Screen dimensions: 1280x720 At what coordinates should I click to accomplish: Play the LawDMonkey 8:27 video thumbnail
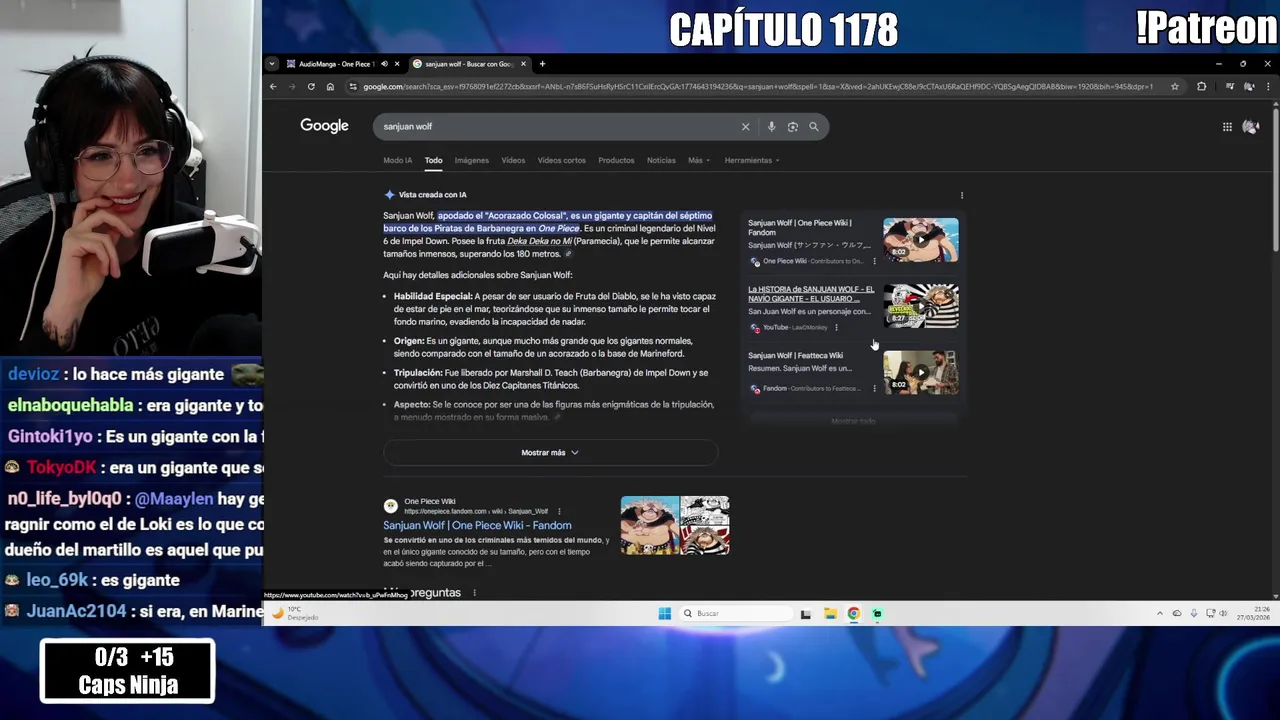click(x=920, y=306)
